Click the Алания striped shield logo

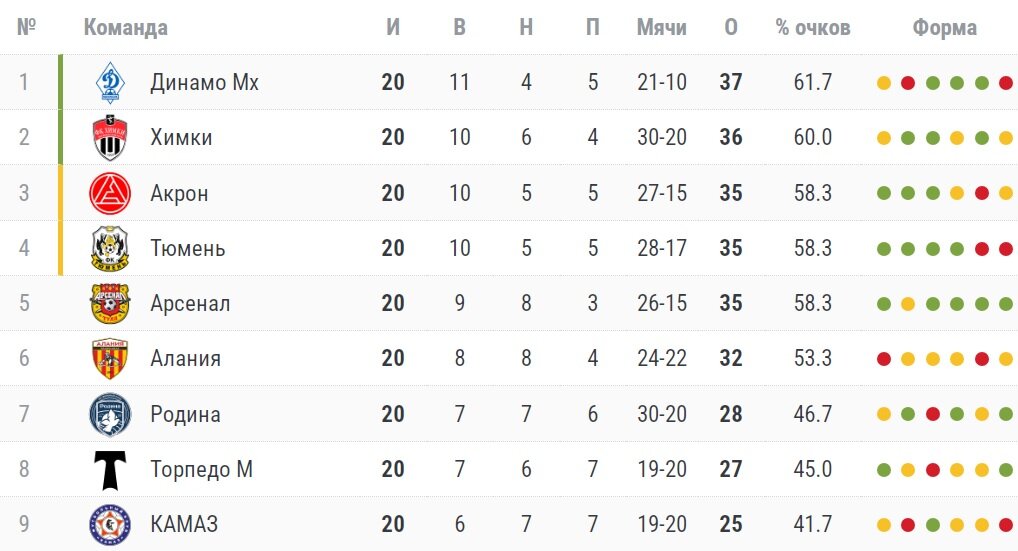110,358
